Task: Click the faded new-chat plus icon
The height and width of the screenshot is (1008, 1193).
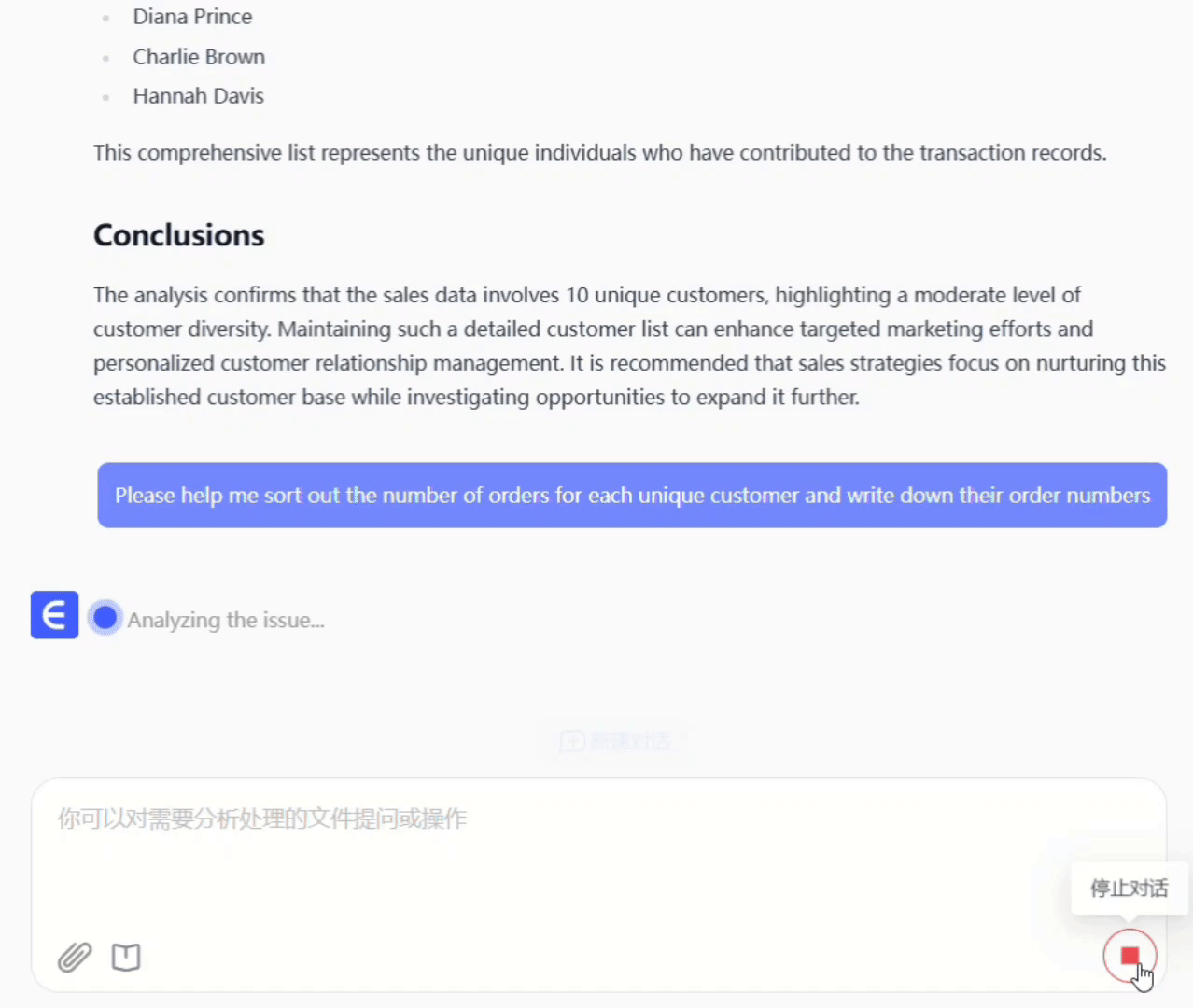Action: click(x=571, y=742)
